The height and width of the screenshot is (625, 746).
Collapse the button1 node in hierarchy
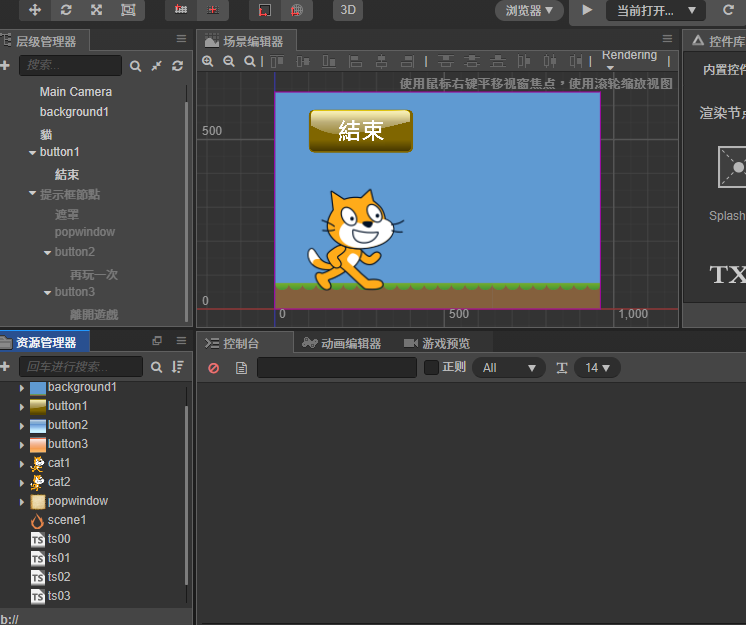(x=32, y=153)
